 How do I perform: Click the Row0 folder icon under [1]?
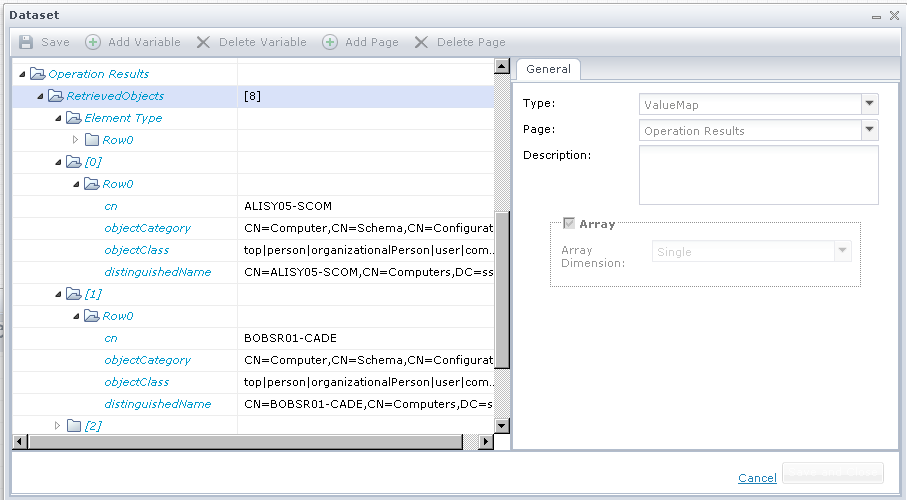(x=91, y=316)
